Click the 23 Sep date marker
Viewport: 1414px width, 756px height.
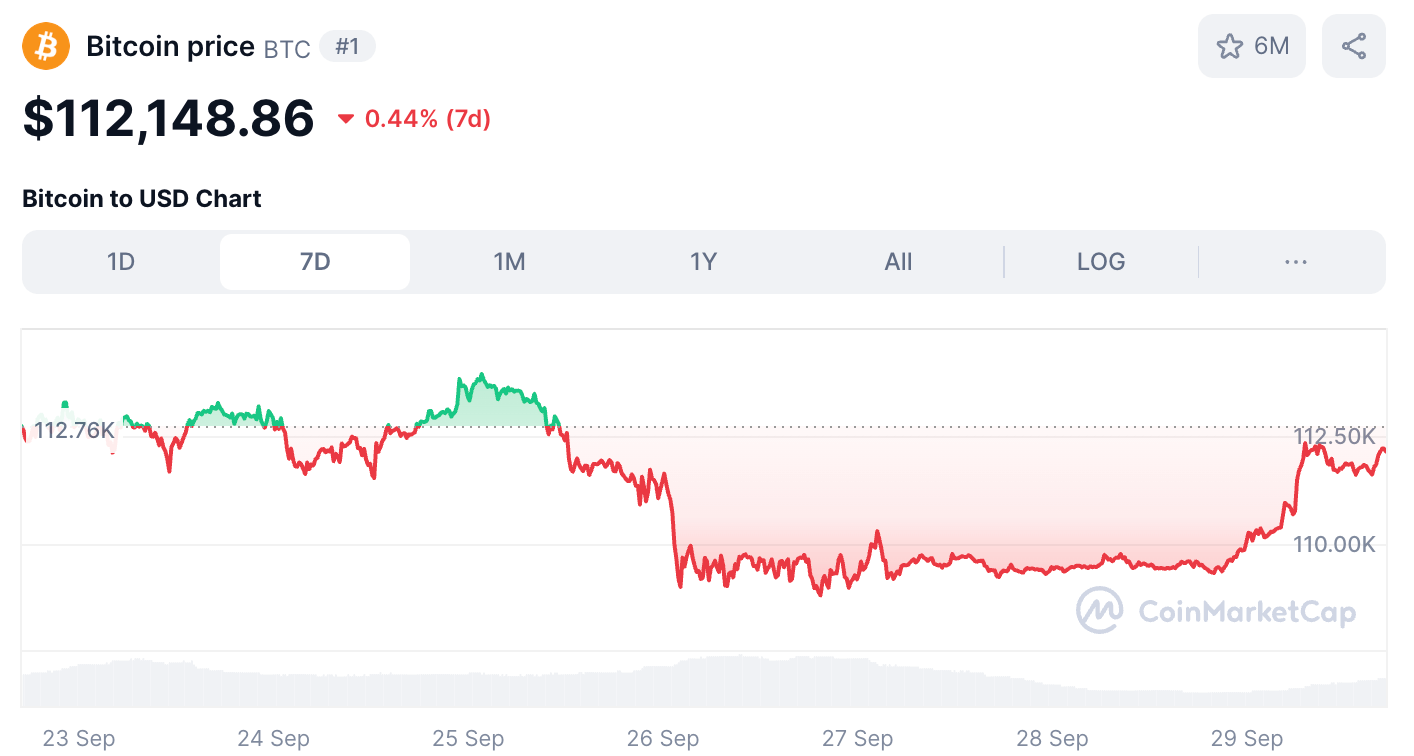pyautogui.click(x=79, y=739)
